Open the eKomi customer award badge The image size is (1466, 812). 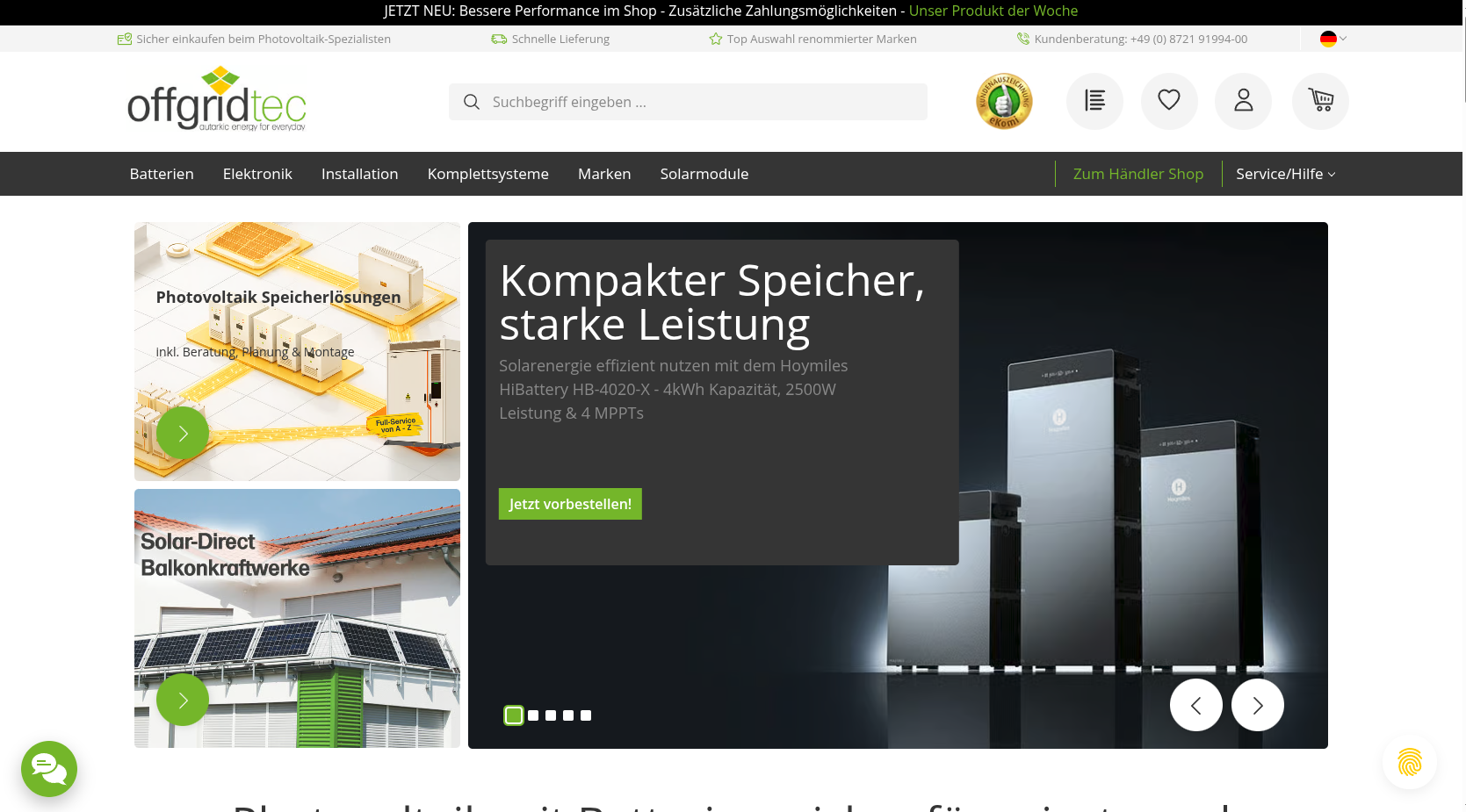(1004, 102)
